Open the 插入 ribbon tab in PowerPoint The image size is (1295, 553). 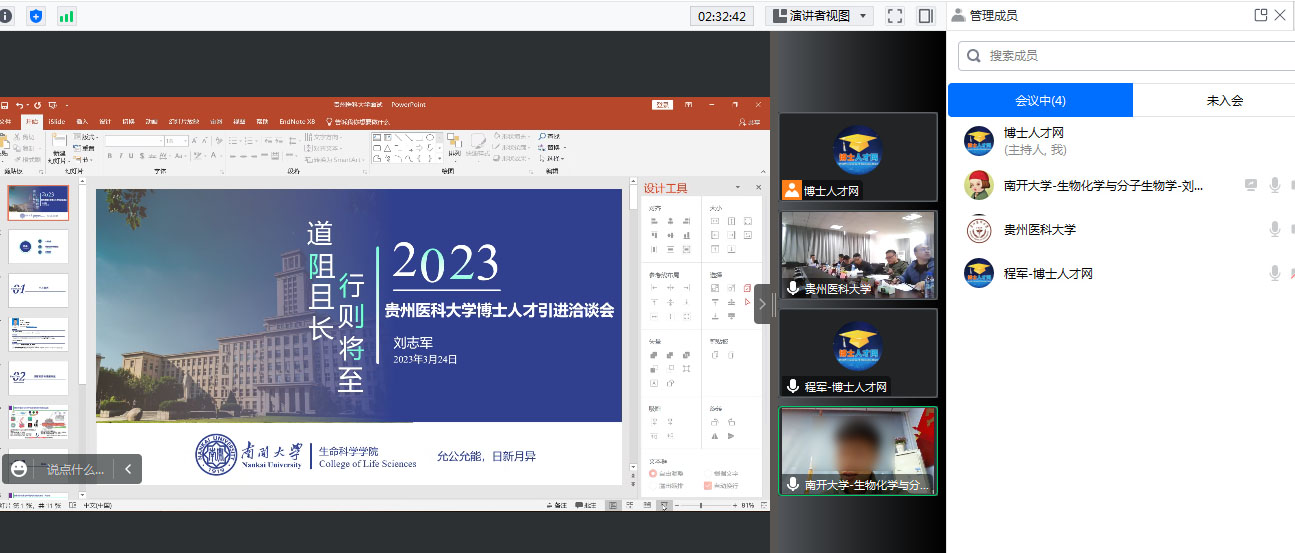[x=82, y=121]
